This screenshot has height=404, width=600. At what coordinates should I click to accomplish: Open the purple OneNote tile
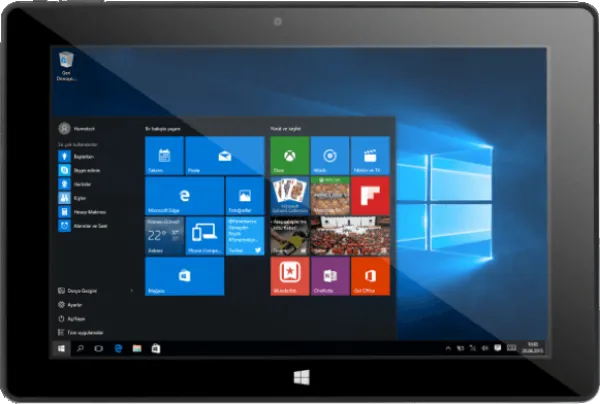(x=330, y=276)
